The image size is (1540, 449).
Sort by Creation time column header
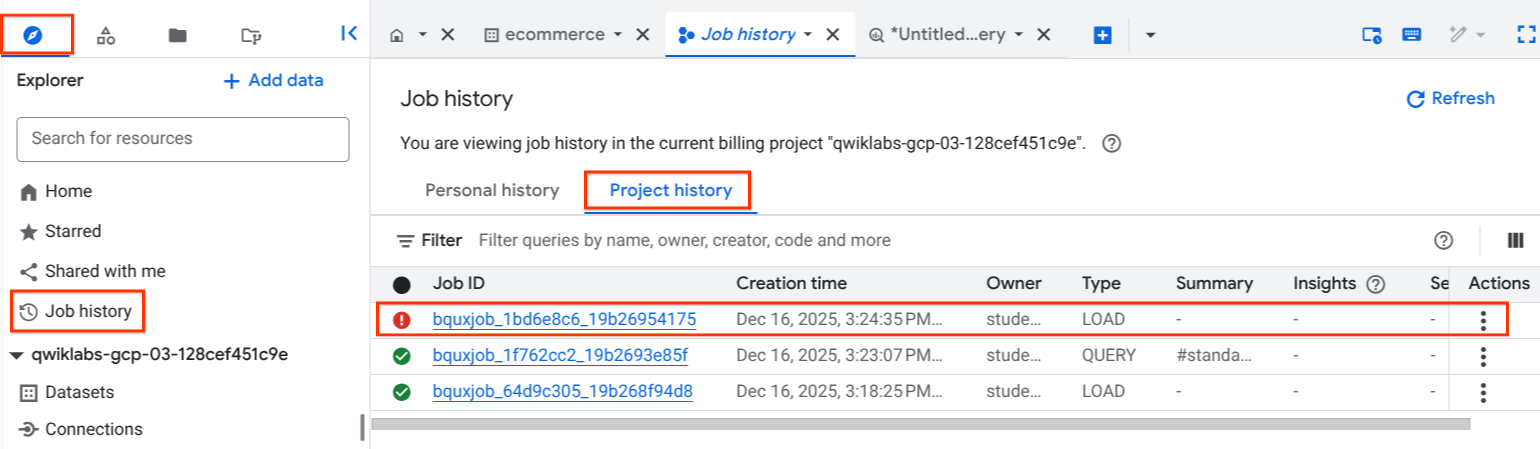pyautogui.click(x=791, y=283)
